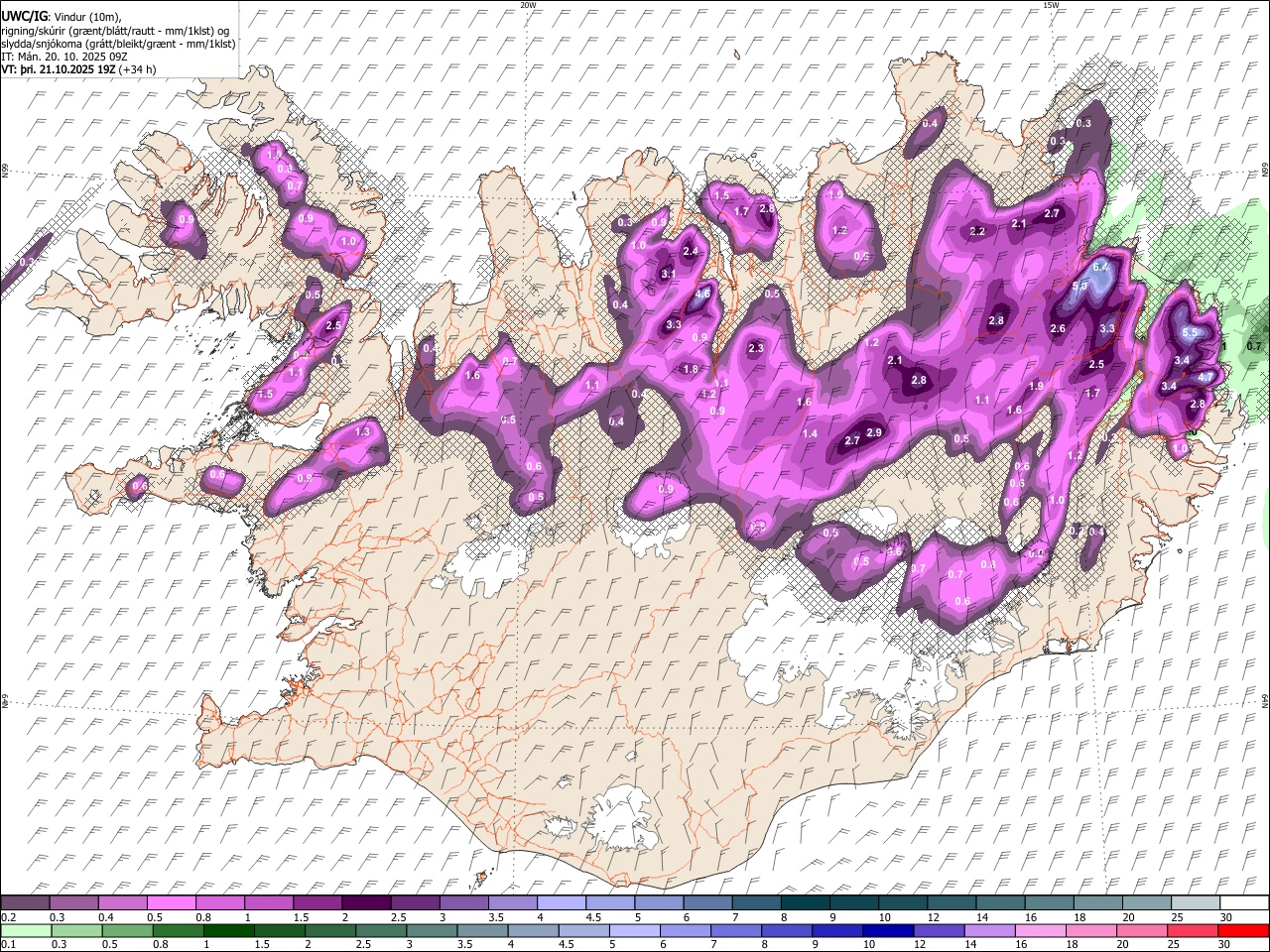The width and height of the screenshot is (1270, 952).
Task: Click the 1.8 value label on the map
Action: [x=692, y=369]
